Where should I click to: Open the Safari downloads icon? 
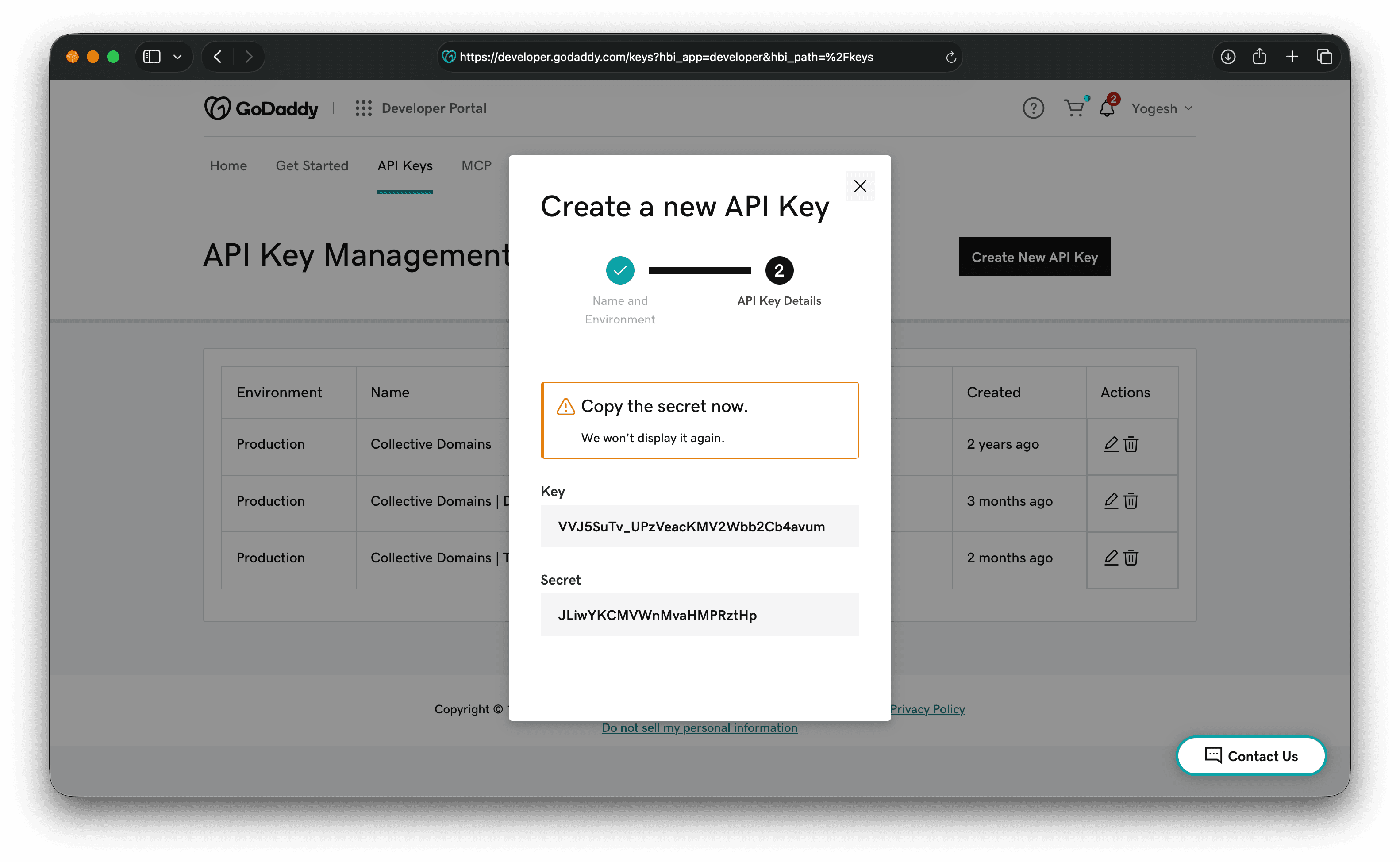pos(1228,57)
